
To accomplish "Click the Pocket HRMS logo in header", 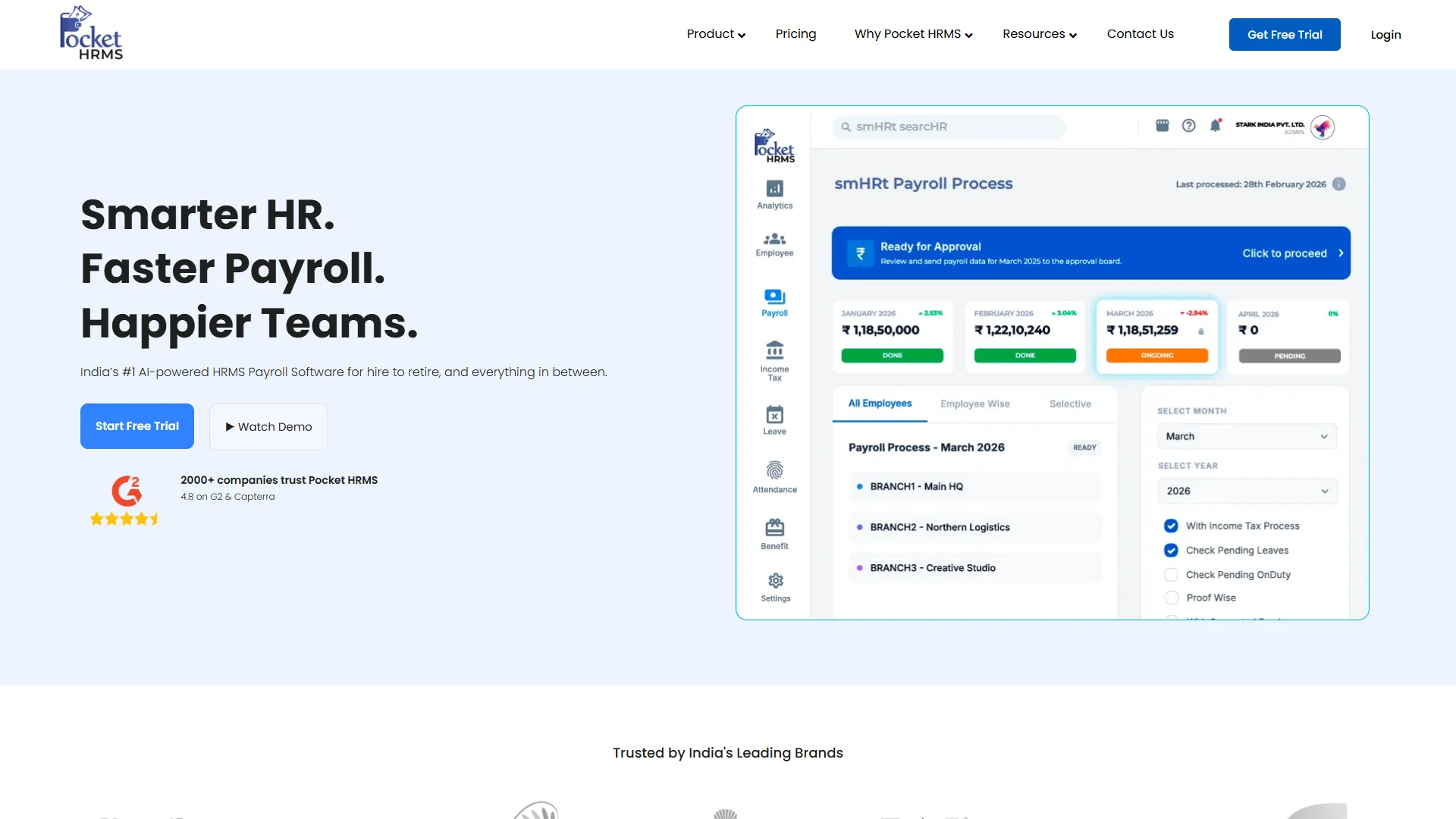I will [x=91, y=33].
